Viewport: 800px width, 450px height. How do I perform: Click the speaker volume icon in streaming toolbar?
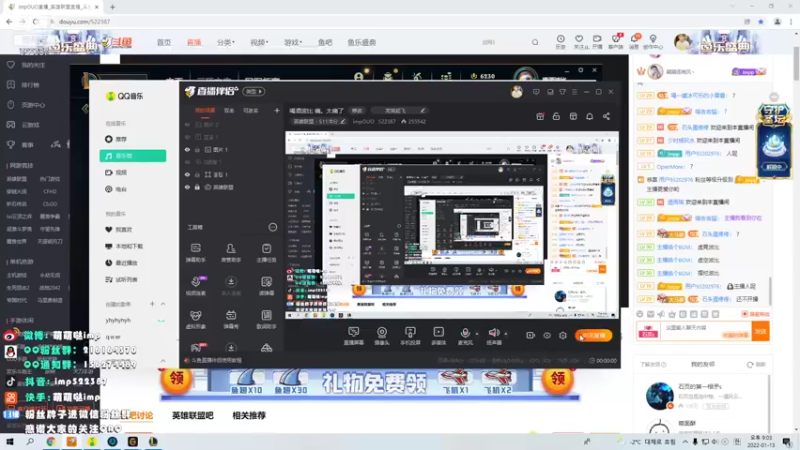point(493,333)
